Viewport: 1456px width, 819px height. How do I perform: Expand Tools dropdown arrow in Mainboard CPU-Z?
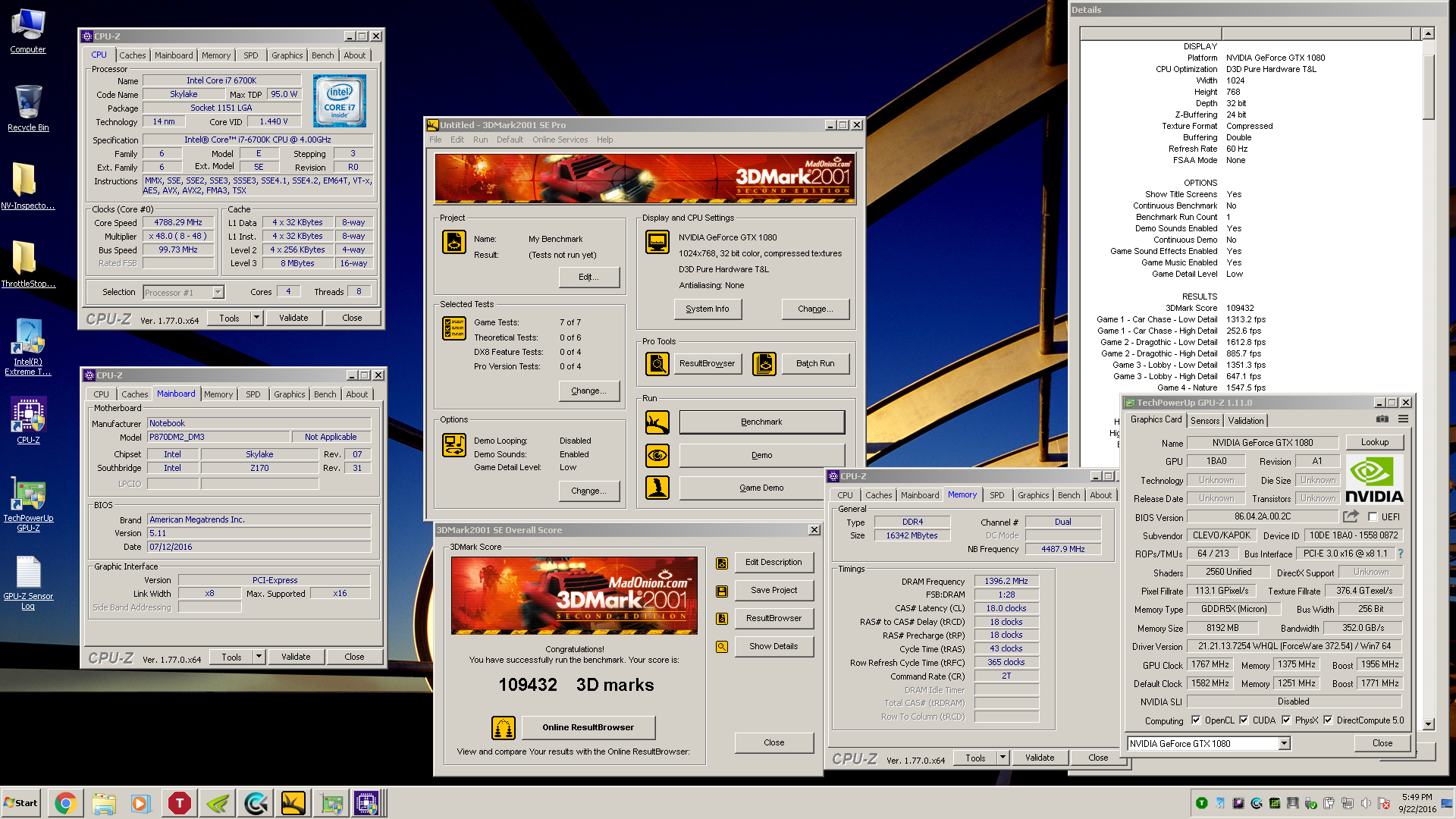pos(259,657)
